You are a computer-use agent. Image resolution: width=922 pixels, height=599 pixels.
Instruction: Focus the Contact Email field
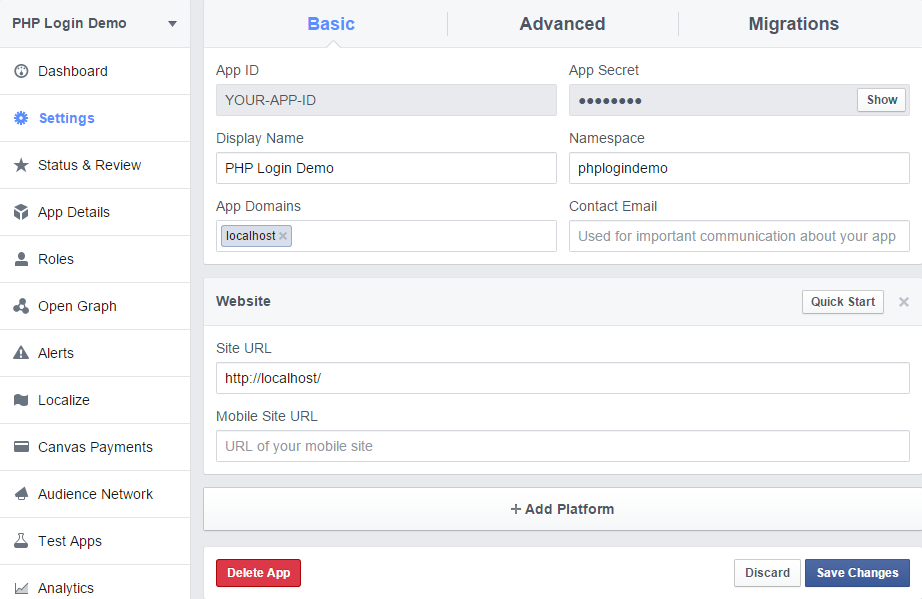pos(739,236)
